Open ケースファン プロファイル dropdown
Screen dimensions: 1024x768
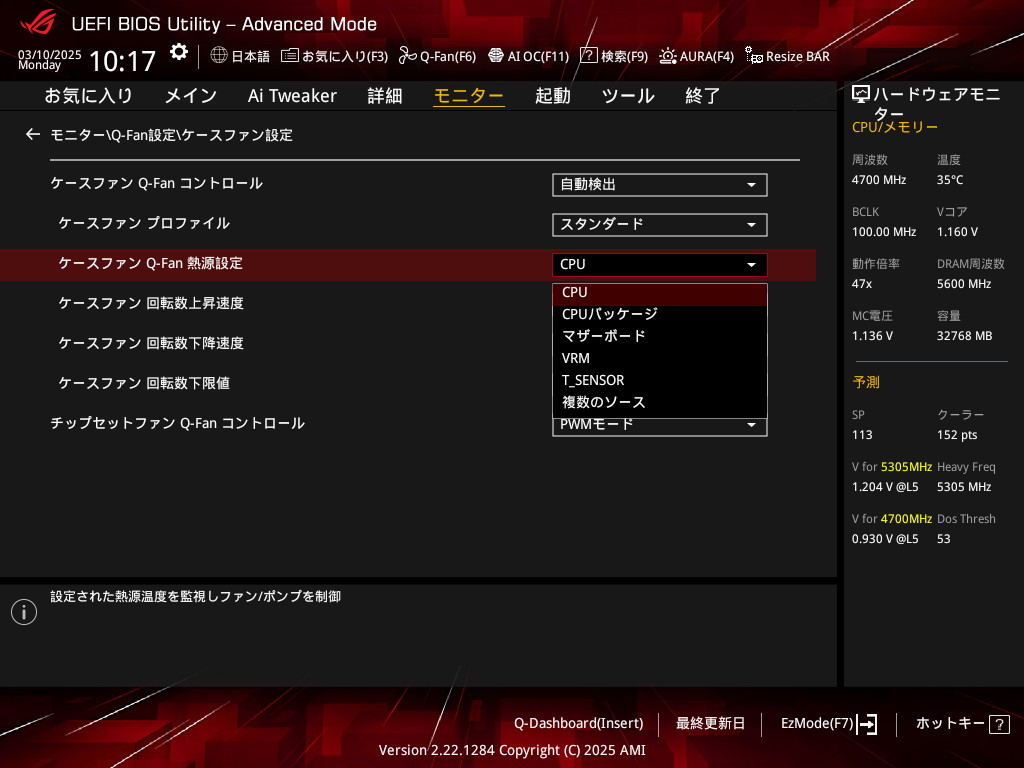660,225
